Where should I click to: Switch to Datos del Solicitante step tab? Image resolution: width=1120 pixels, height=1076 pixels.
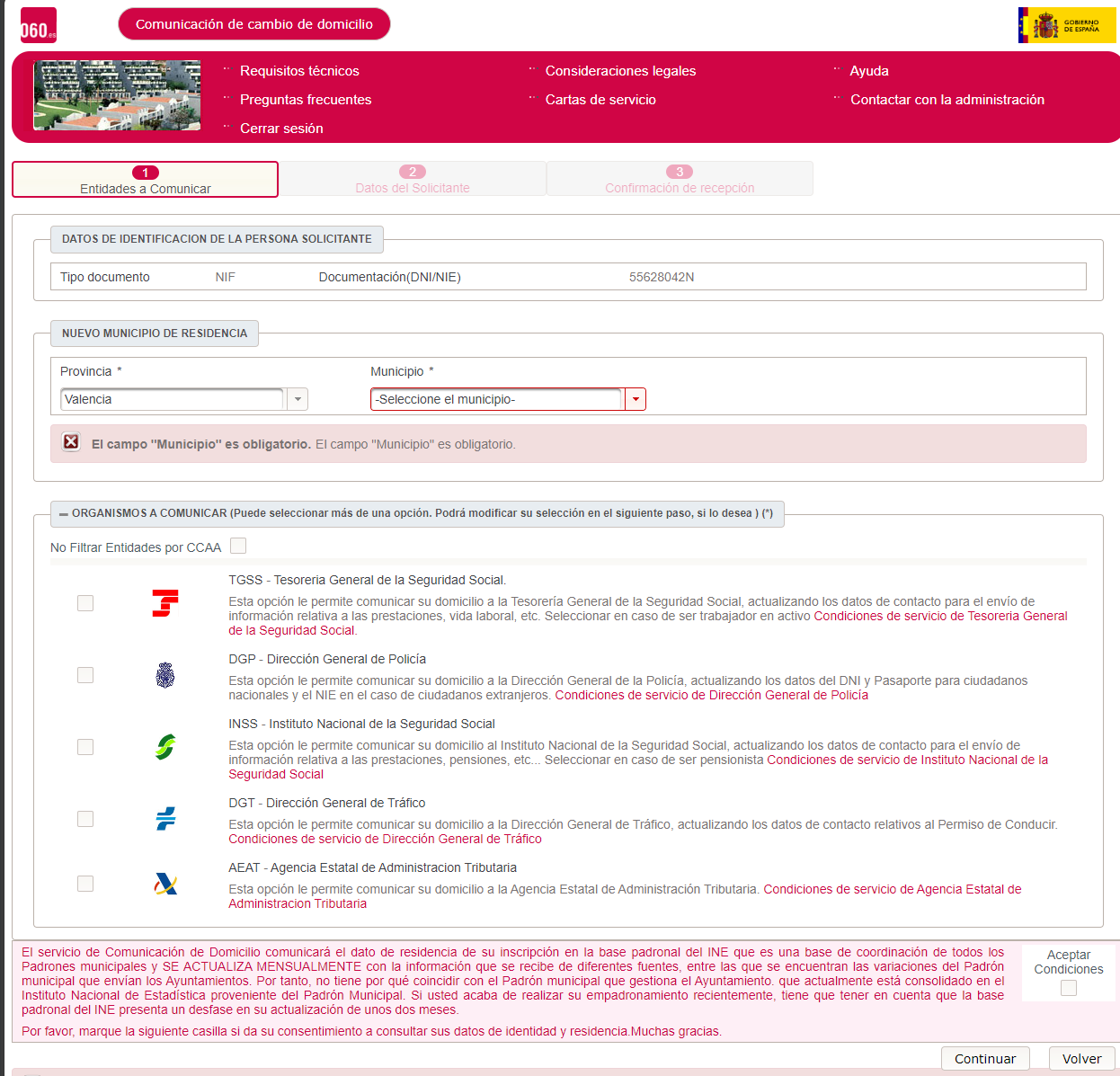point(412,179)
